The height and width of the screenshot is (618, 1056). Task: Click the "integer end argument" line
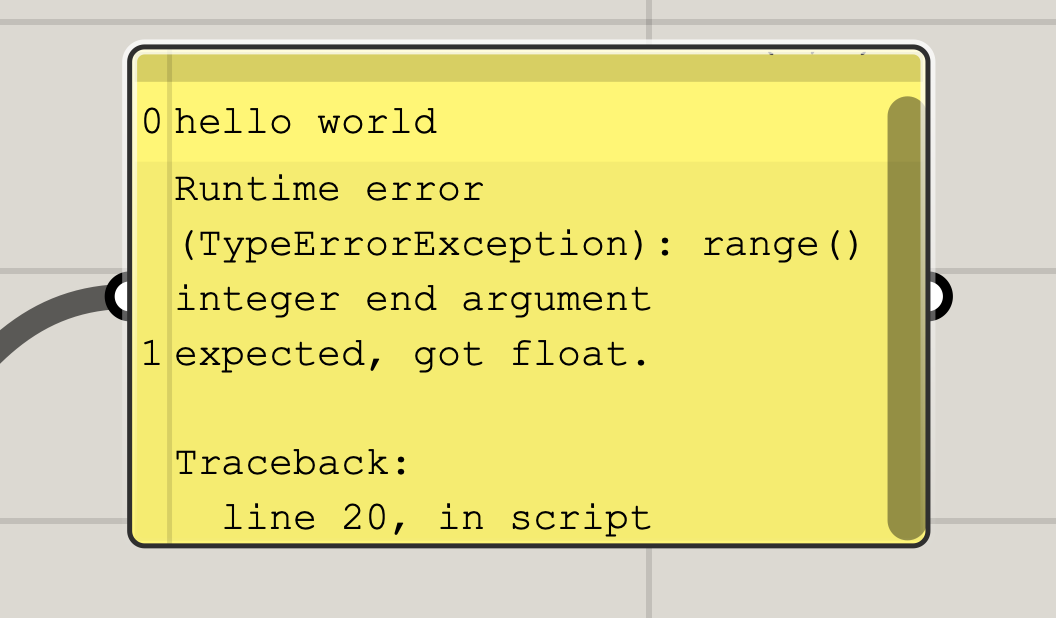tap(413, 300)
